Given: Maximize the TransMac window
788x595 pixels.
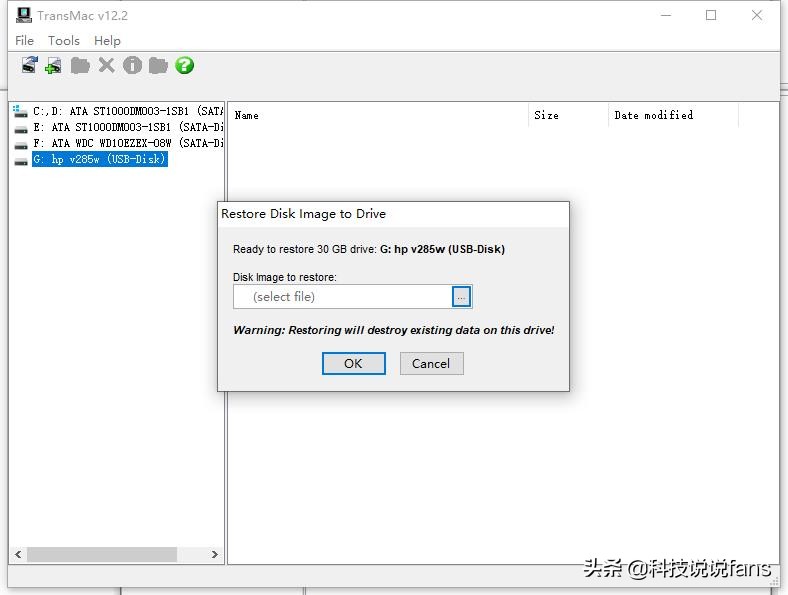Looking at the screenshot, I should click(711, 15).
